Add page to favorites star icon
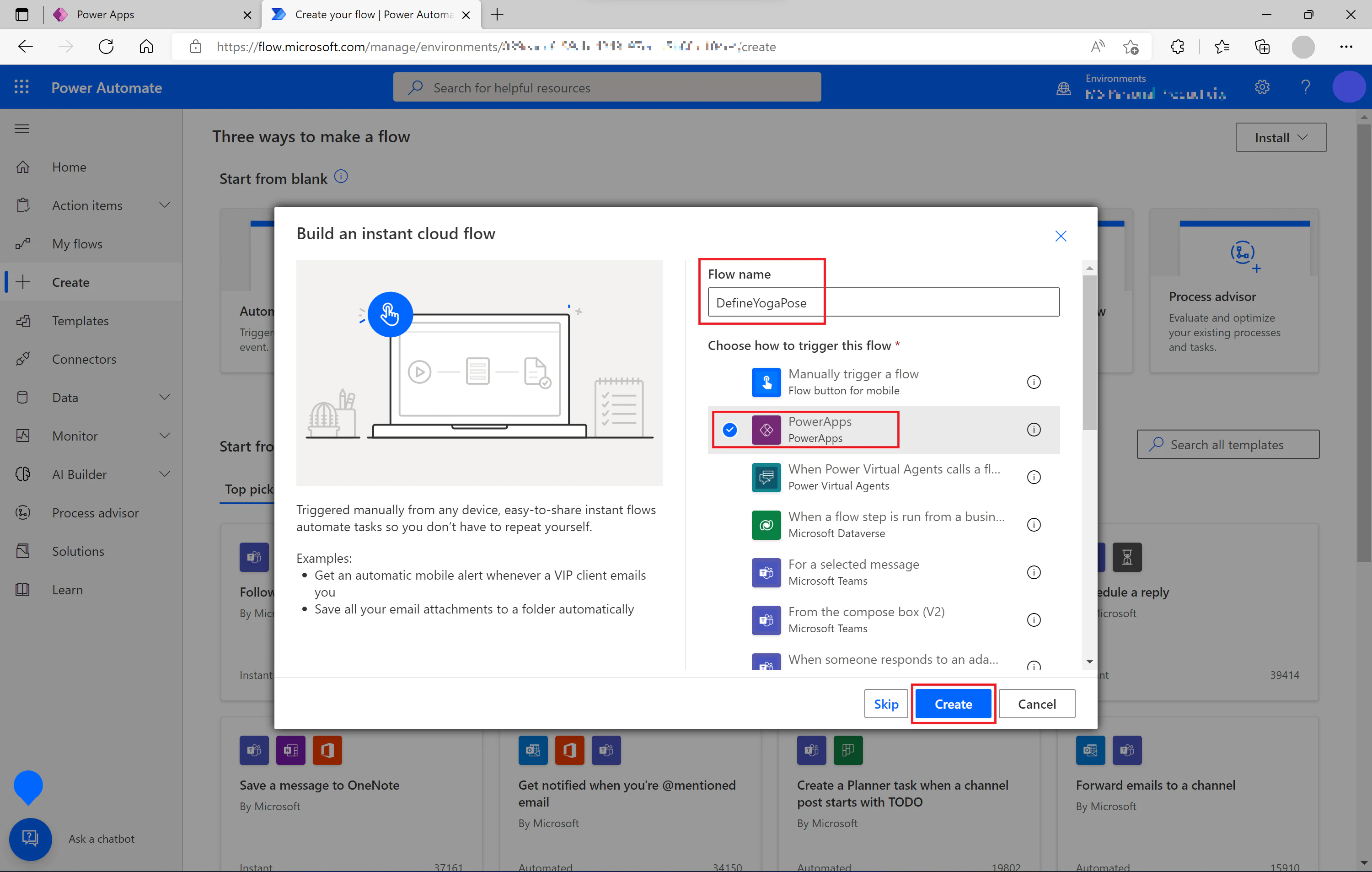Screen dimensions: 1372x872 1131,46
